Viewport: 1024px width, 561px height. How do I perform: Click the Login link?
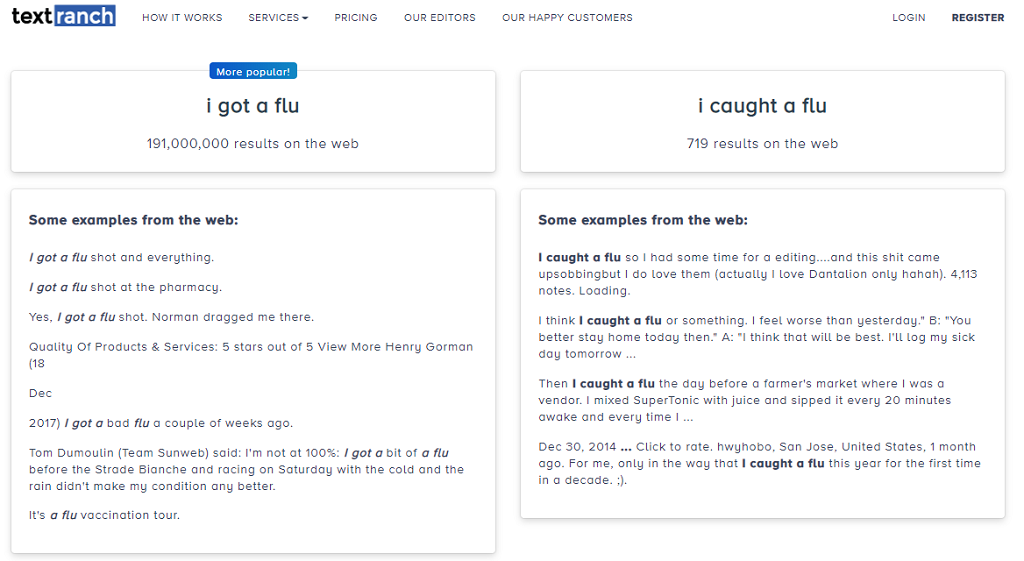[x=908, y=18]
